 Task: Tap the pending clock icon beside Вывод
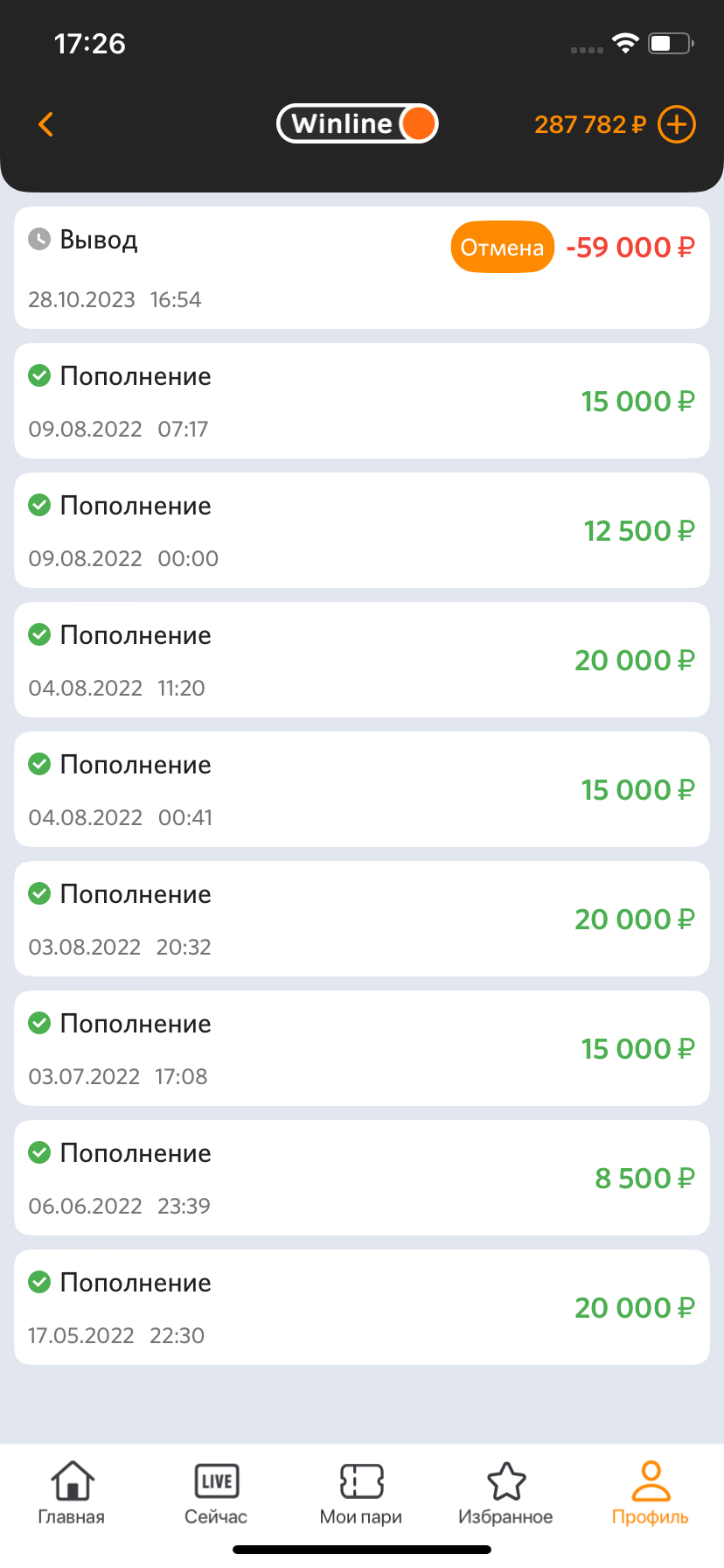[39, 239]
